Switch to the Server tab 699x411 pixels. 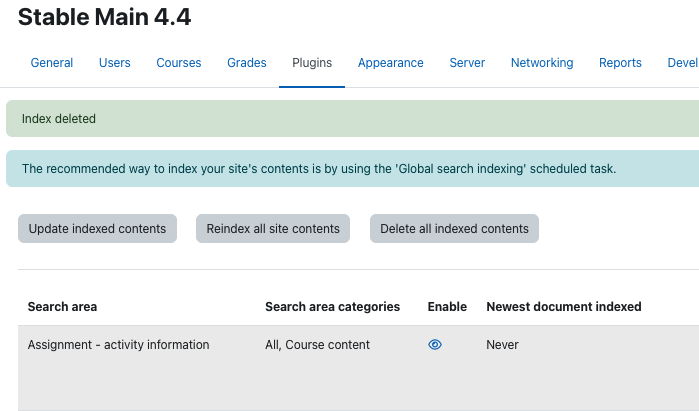(x=467, y=63)
